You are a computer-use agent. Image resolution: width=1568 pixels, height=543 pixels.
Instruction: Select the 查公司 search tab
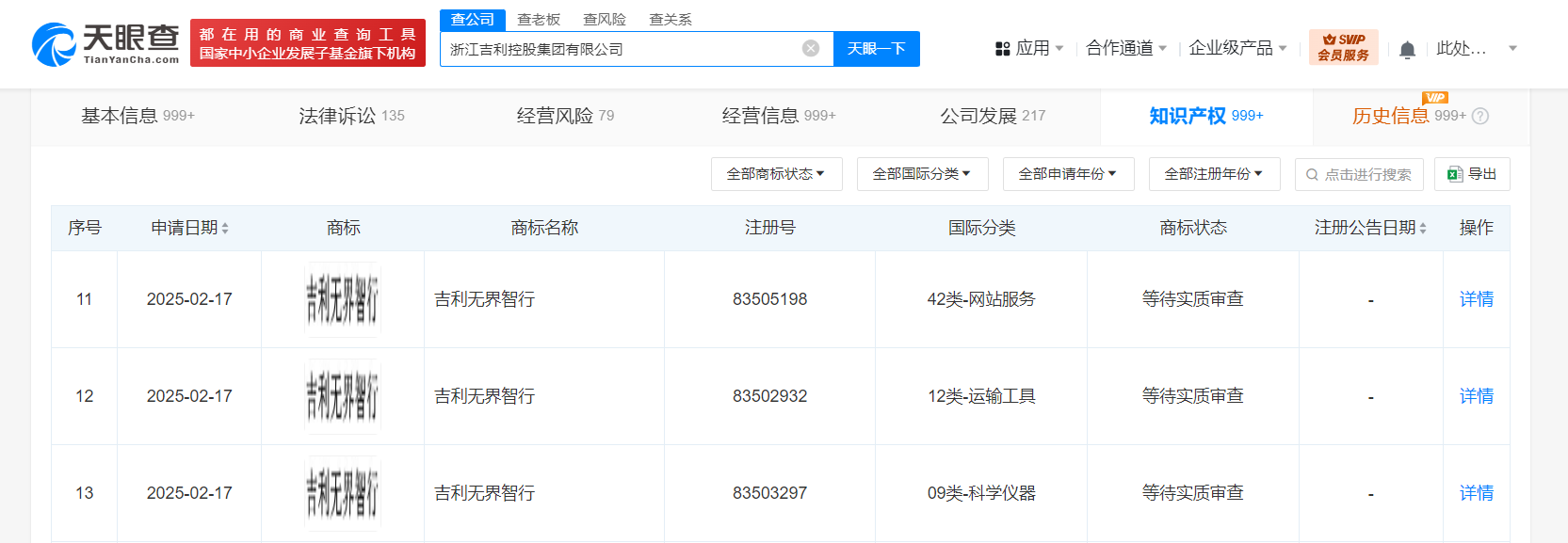(x=473, y=20)
